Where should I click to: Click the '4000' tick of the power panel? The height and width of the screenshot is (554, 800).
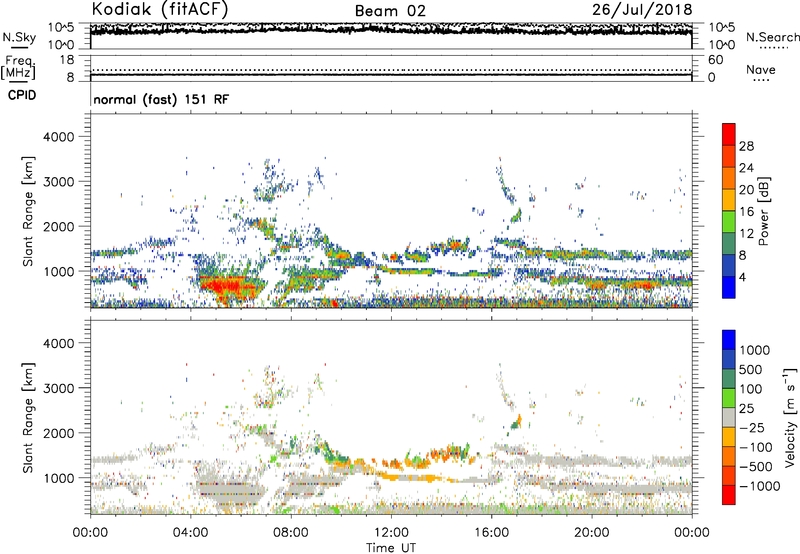pos(58,137)
